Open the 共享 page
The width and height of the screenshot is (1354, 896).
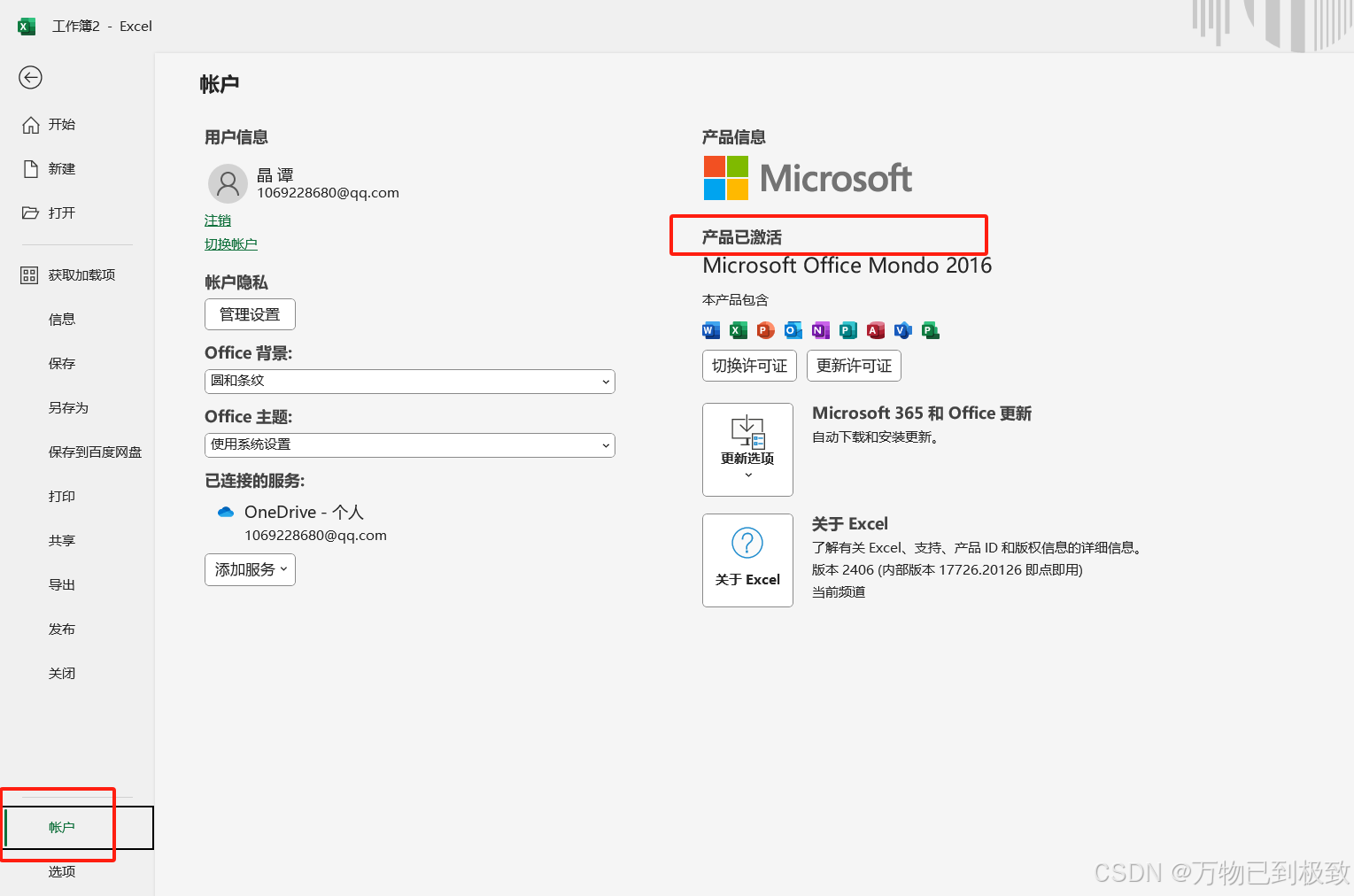(62, 541)
